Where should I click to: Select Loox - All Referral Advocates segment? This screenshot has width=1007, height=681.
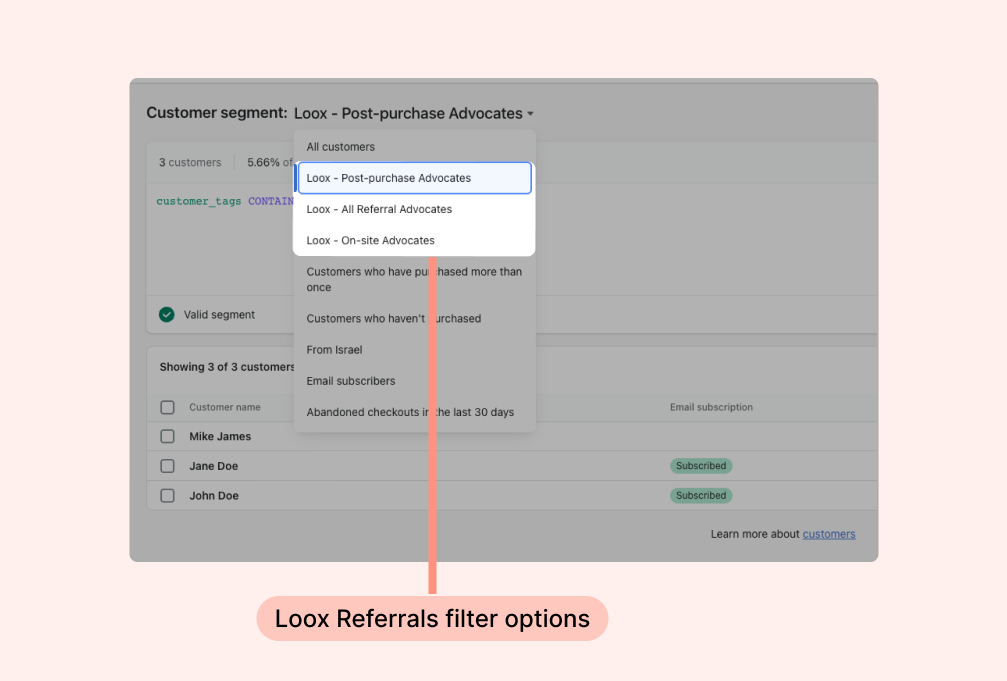(x=379, y=209)
